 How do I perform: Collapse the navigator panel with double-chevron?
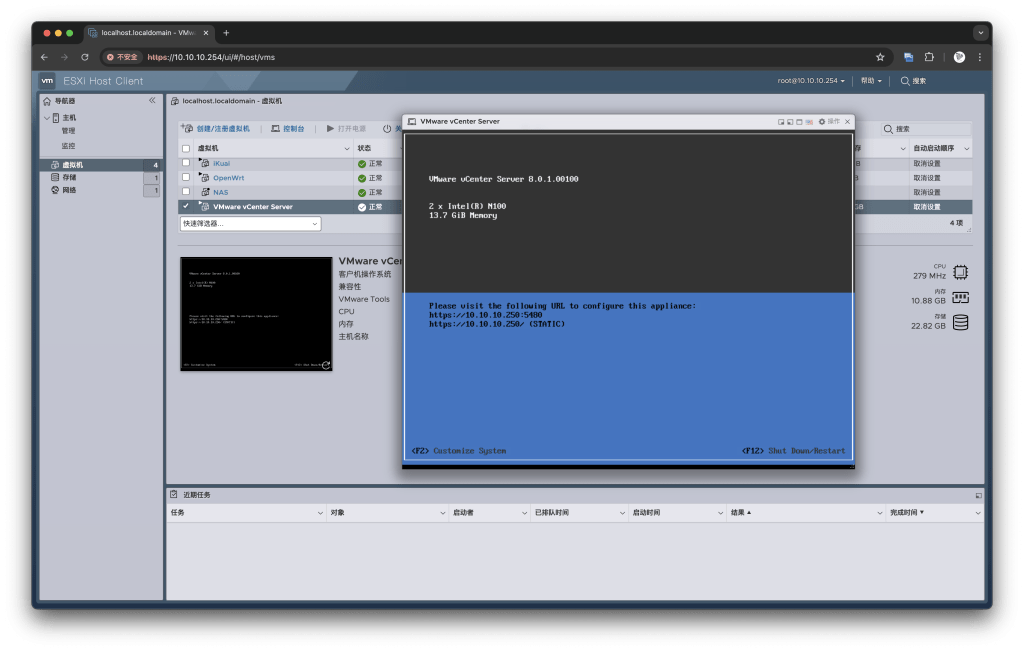coord(152,101)
